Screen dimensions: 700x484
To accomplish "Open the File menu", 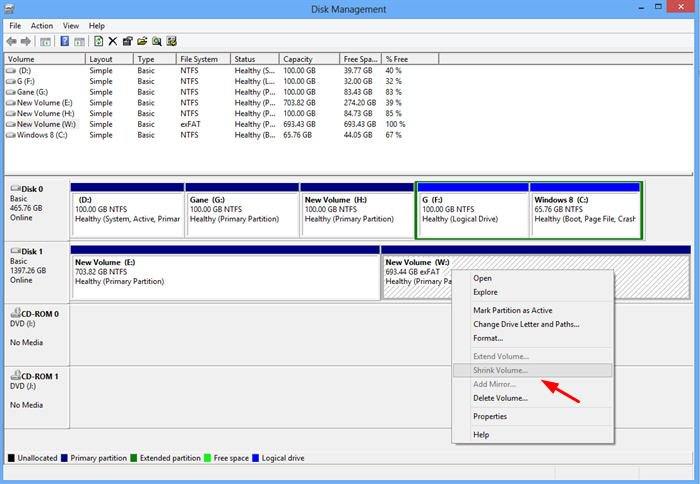I will [x=15, y=25].
